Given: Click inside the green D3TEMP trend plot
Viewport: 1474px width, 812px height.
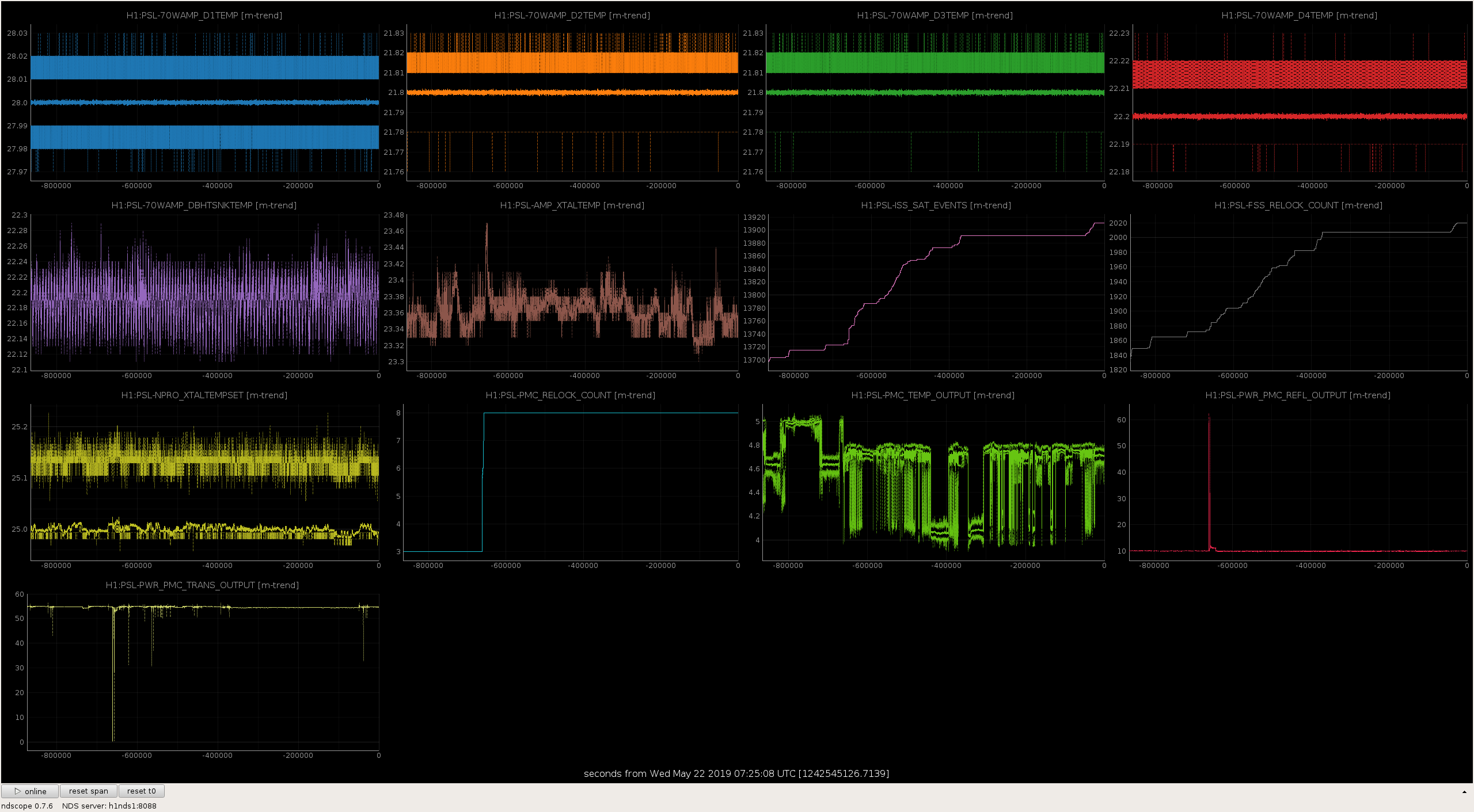Looking at the screenshot, I should tap(935, 102).
